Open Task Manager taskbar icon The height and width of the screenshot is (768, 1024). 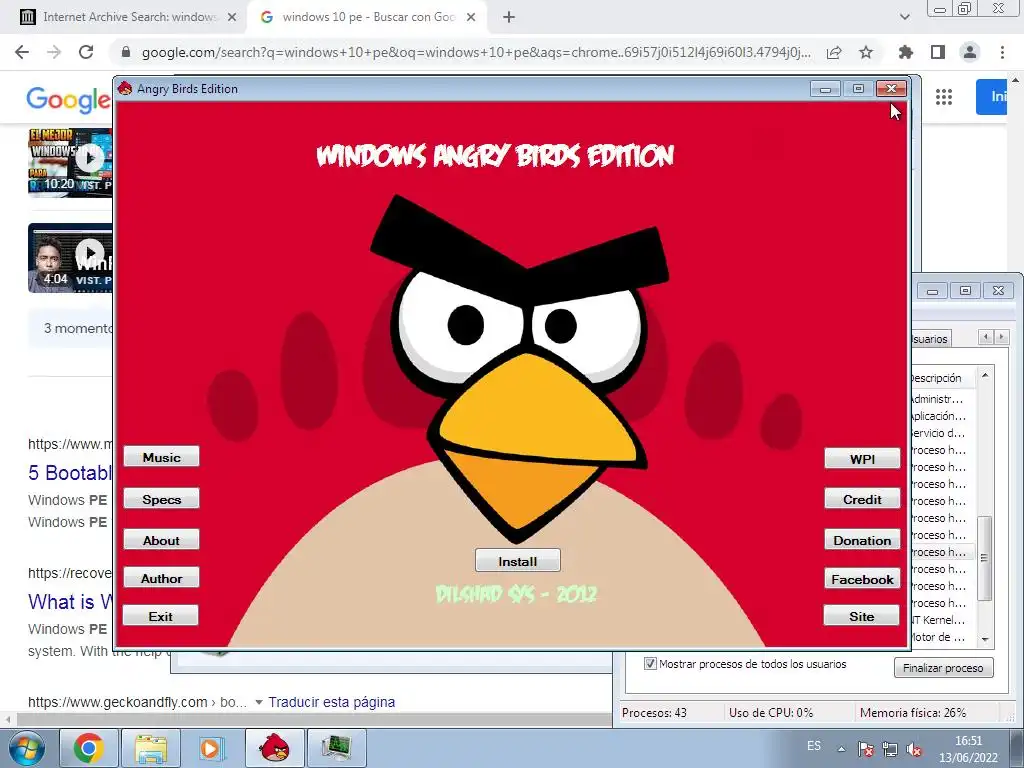pyautogui.click(x=336, y=748)
